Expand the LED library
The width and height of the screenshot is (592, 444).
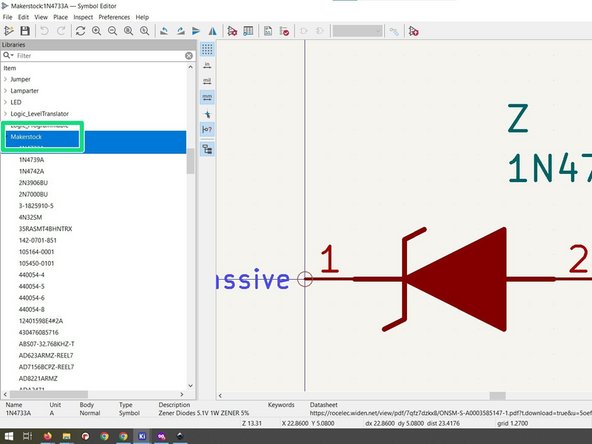coord(5,102)
